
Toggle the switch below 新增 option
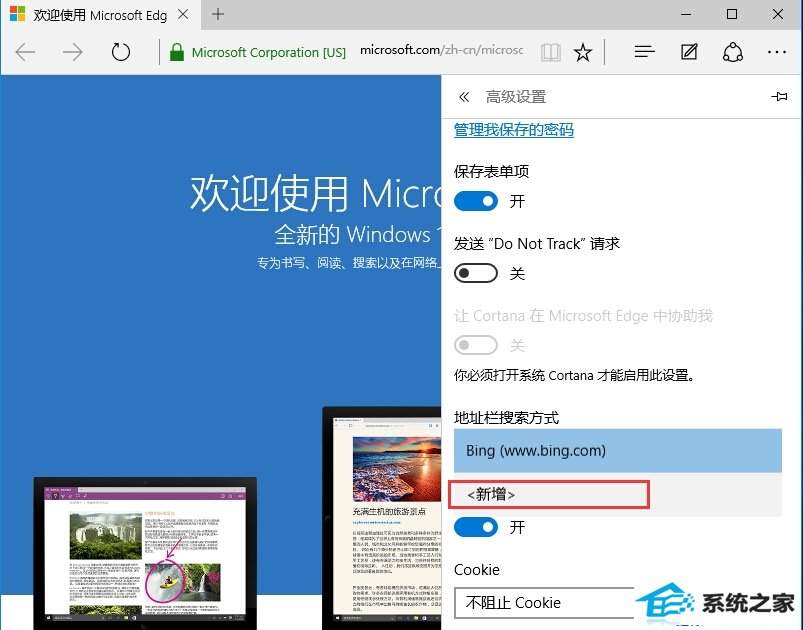point(476,527)
